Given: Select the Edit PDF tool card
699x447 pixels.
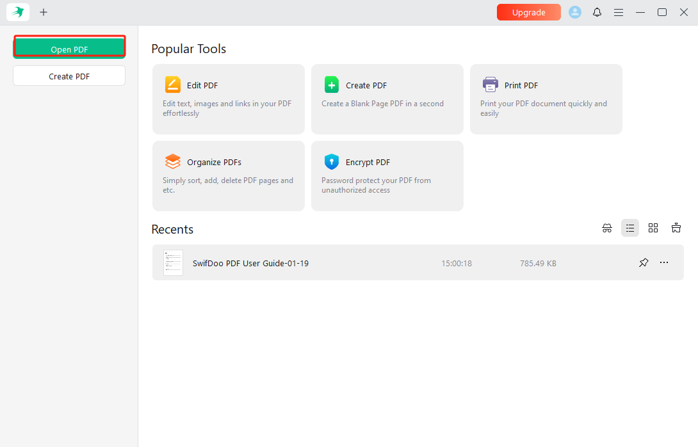Looking at the screenshot, I should tap(228, 99).
